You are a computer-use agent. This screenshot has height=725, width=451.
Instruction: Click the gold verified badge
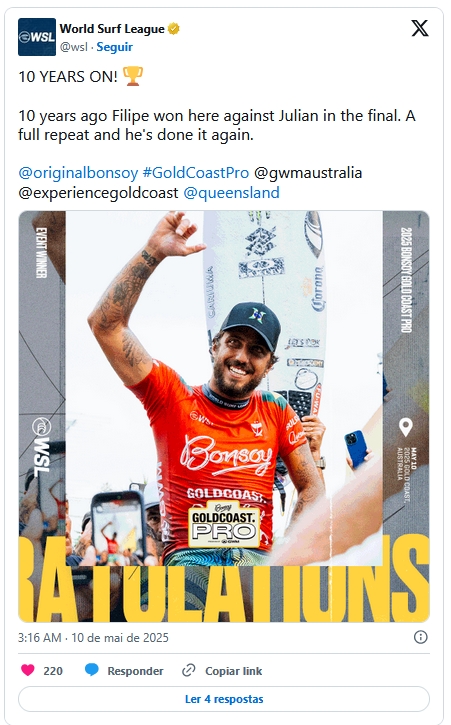pos(173,29)
